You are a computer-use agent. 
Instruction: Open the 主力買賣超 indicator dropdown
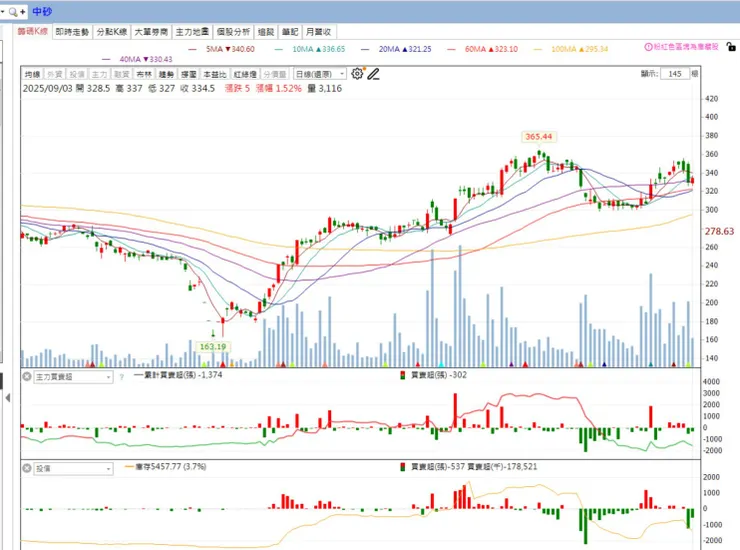click(x=73, y=377)
